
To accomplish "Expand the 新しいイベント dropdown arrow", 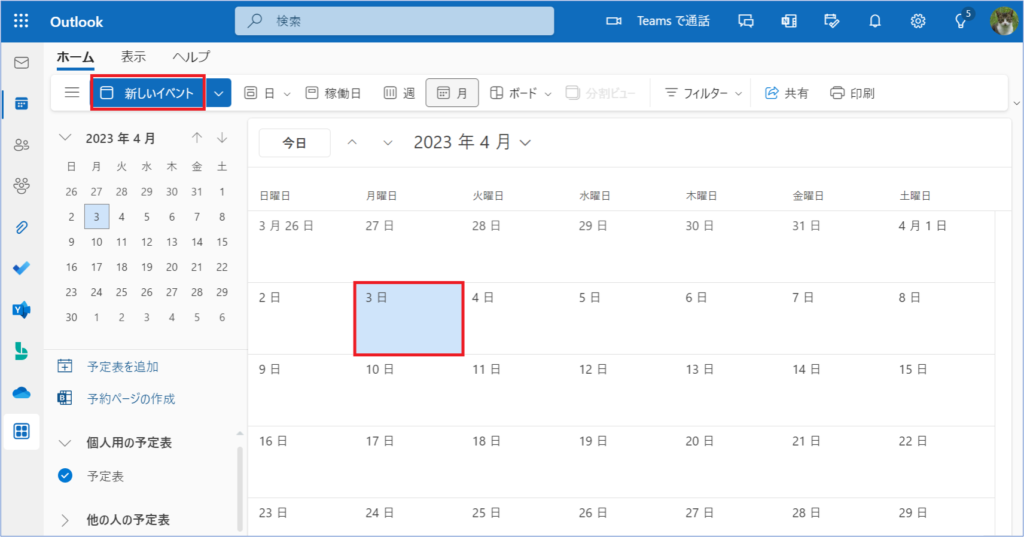I will (x=220, y=93).
